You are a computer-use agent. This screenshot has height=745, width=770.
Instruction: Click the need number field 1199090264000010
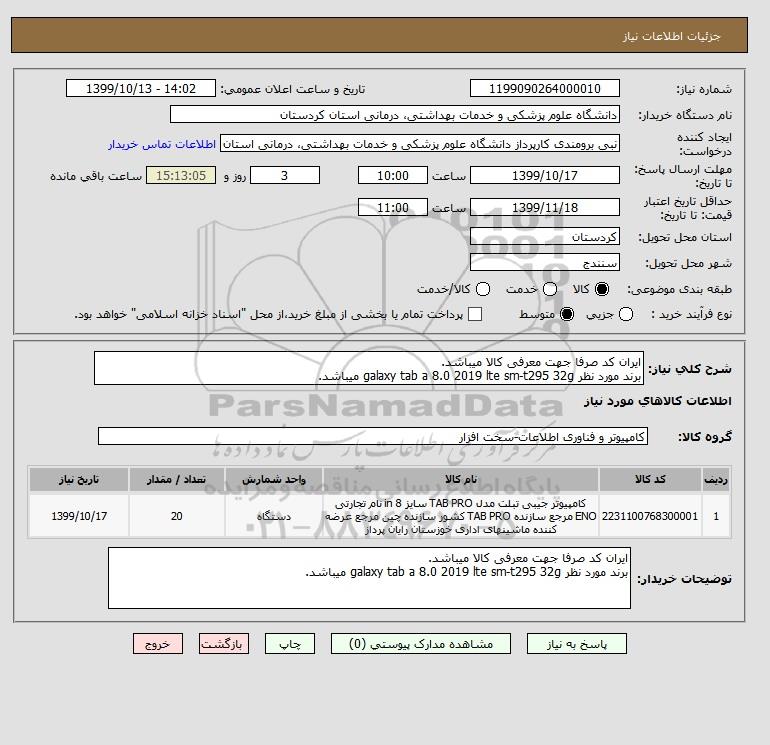[x=545, y=88]
